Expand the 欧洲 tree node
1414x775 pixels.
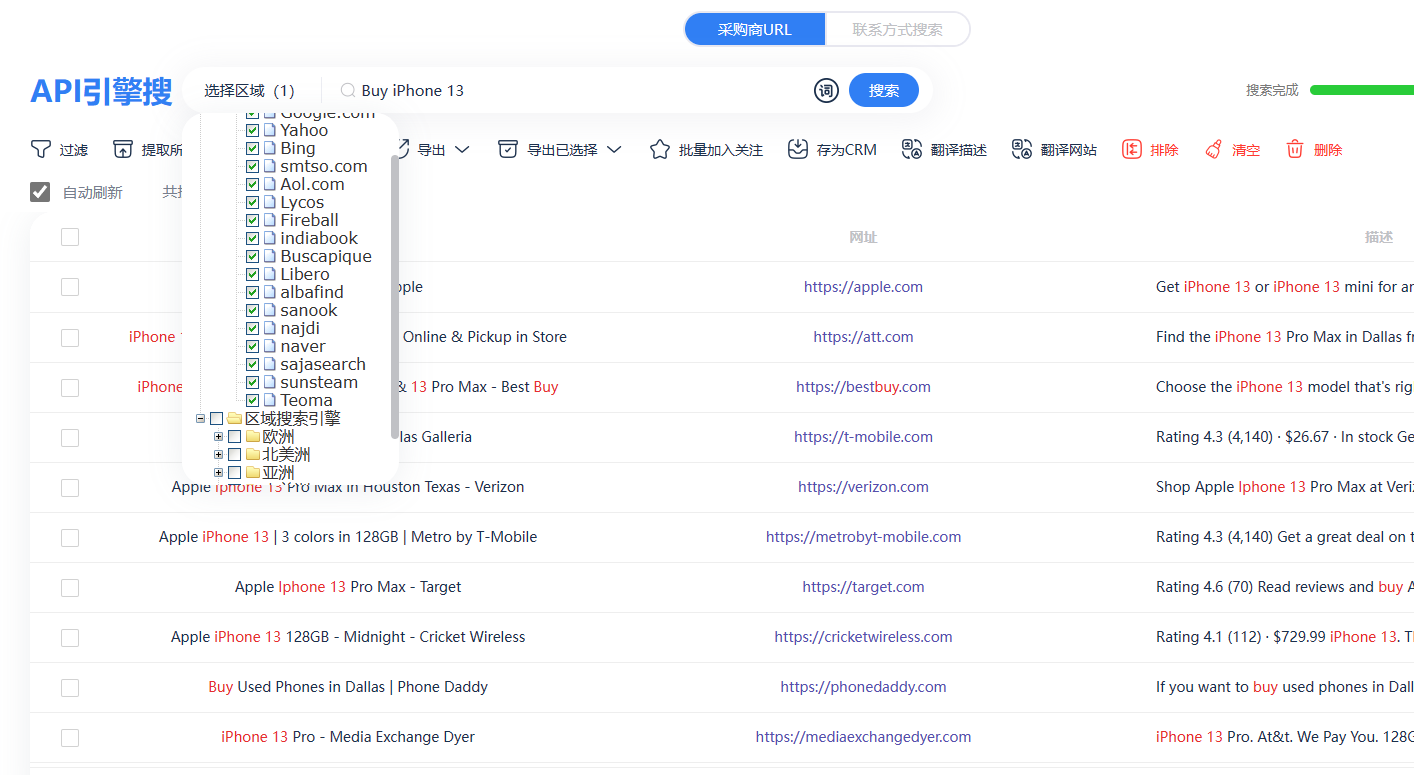tap(218, 436)
